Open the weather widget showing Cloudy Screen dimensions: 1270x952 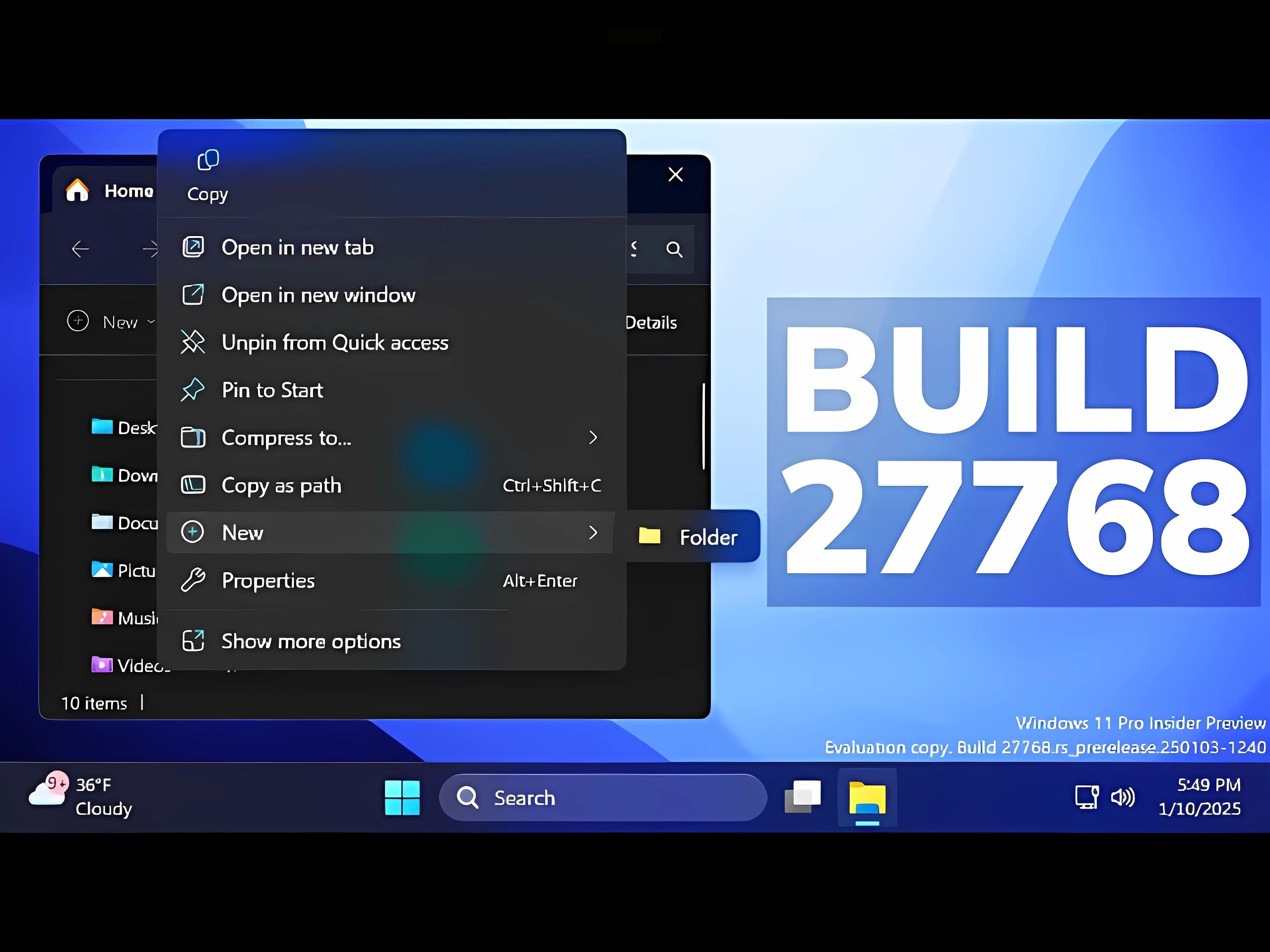(80, 796)
